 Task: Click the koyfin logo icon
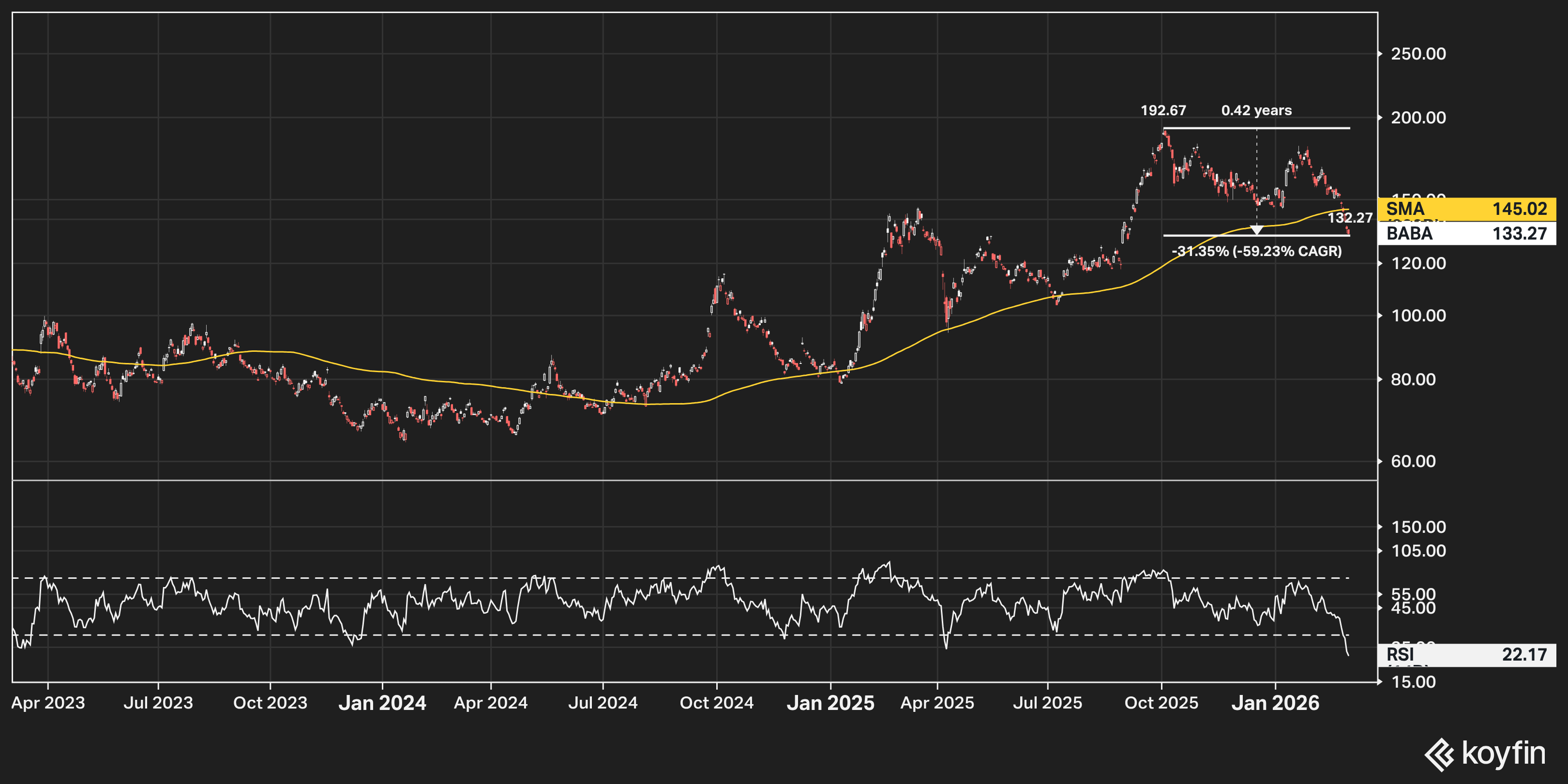pos(1439,754)
